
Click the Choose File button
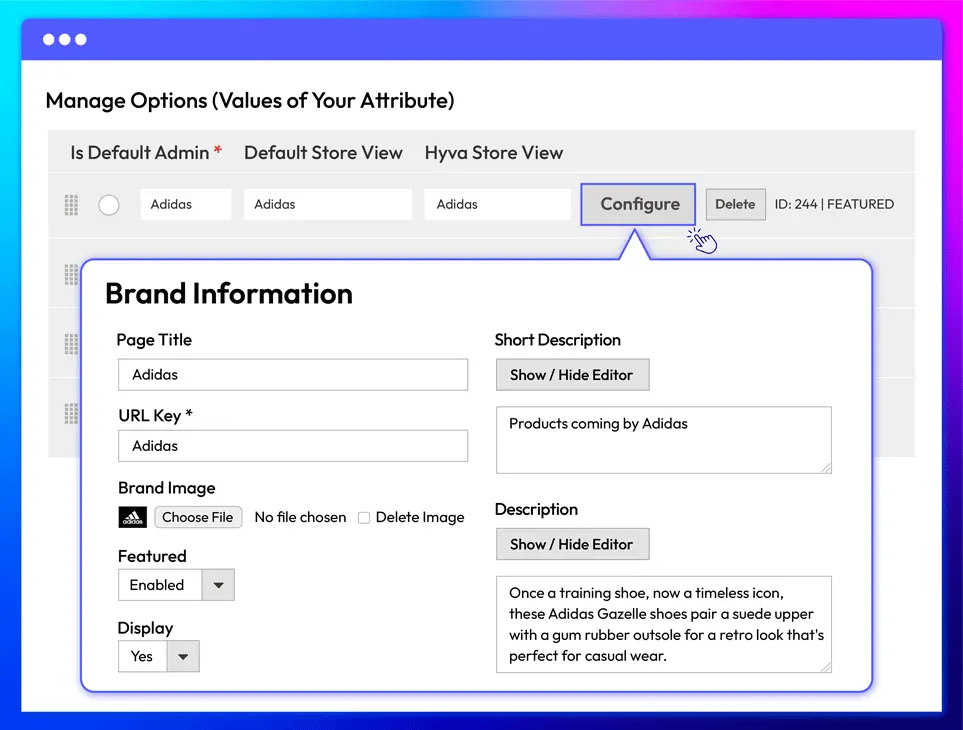click(x=198, y=517)
